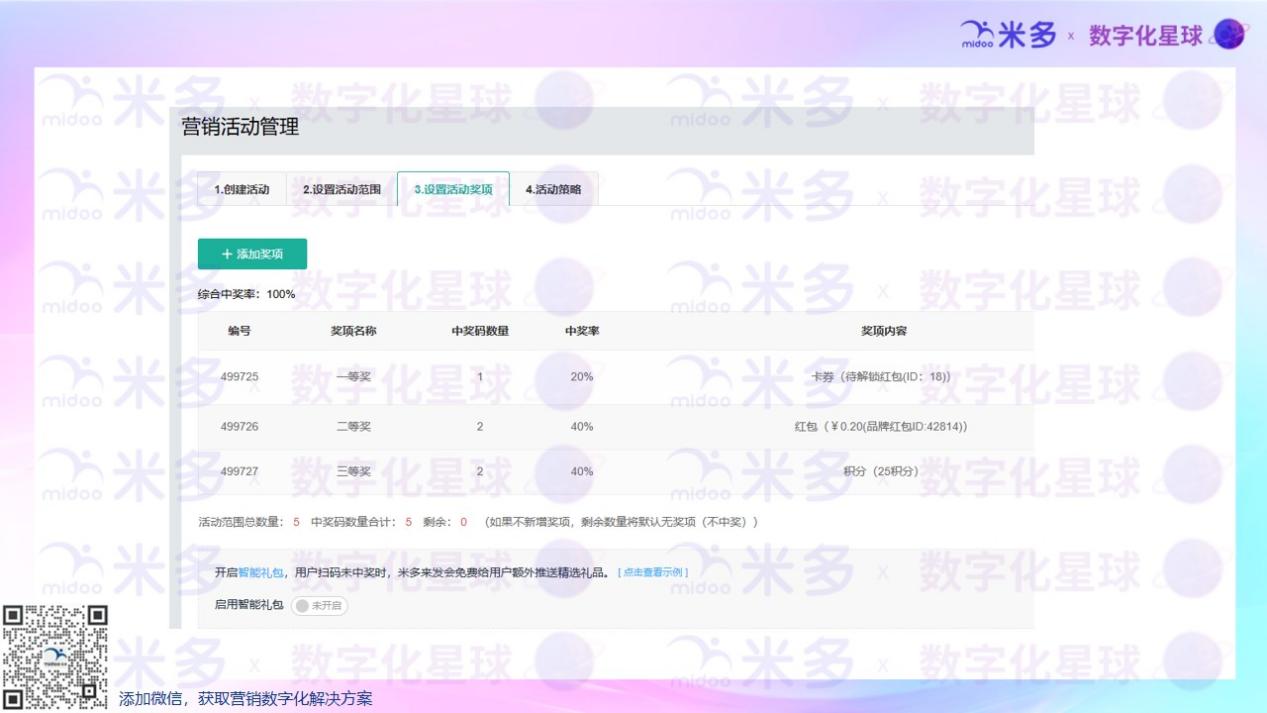Viewport: 1267px width, 713px height.
Task: Click prize number 499725
Action: click(239, 377)
